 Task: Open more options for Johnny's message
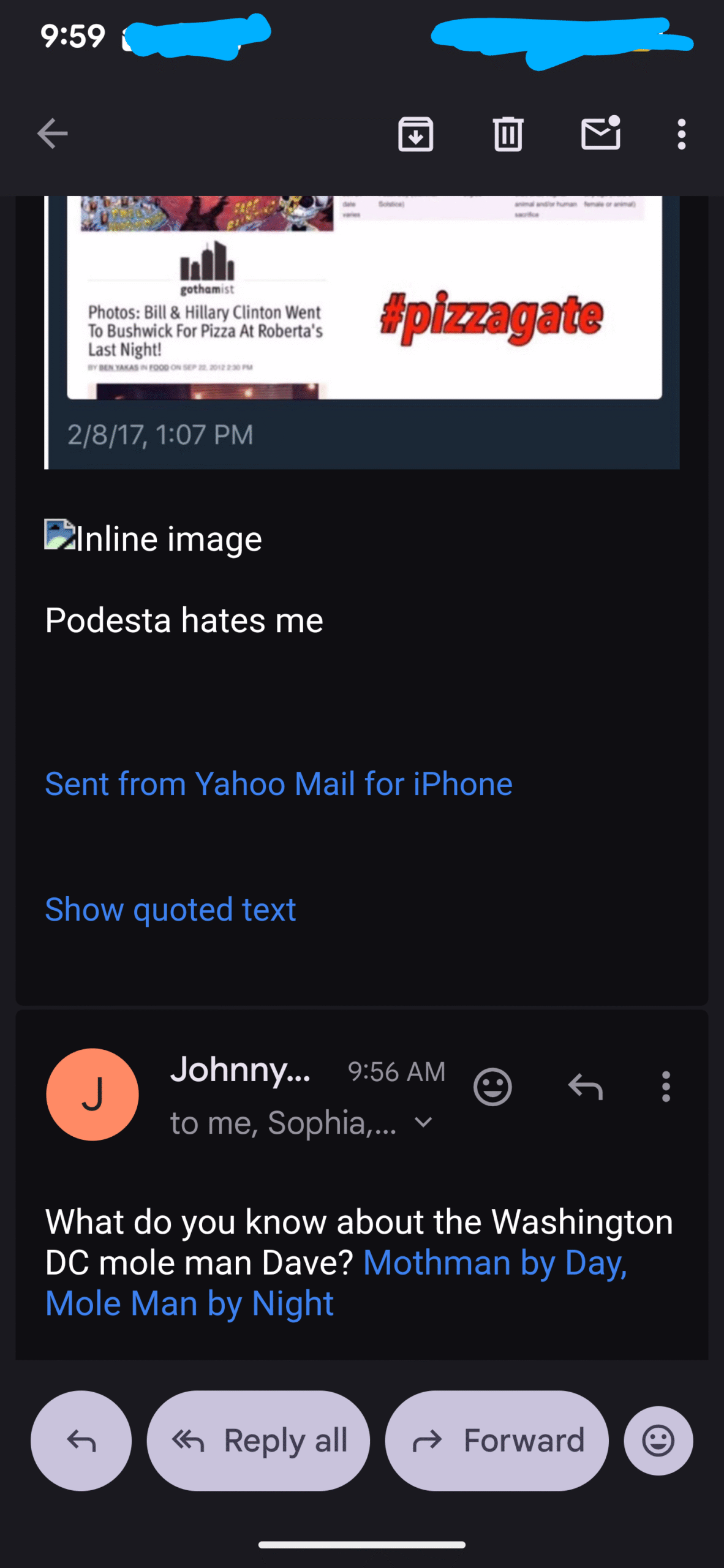[666, 1087]
